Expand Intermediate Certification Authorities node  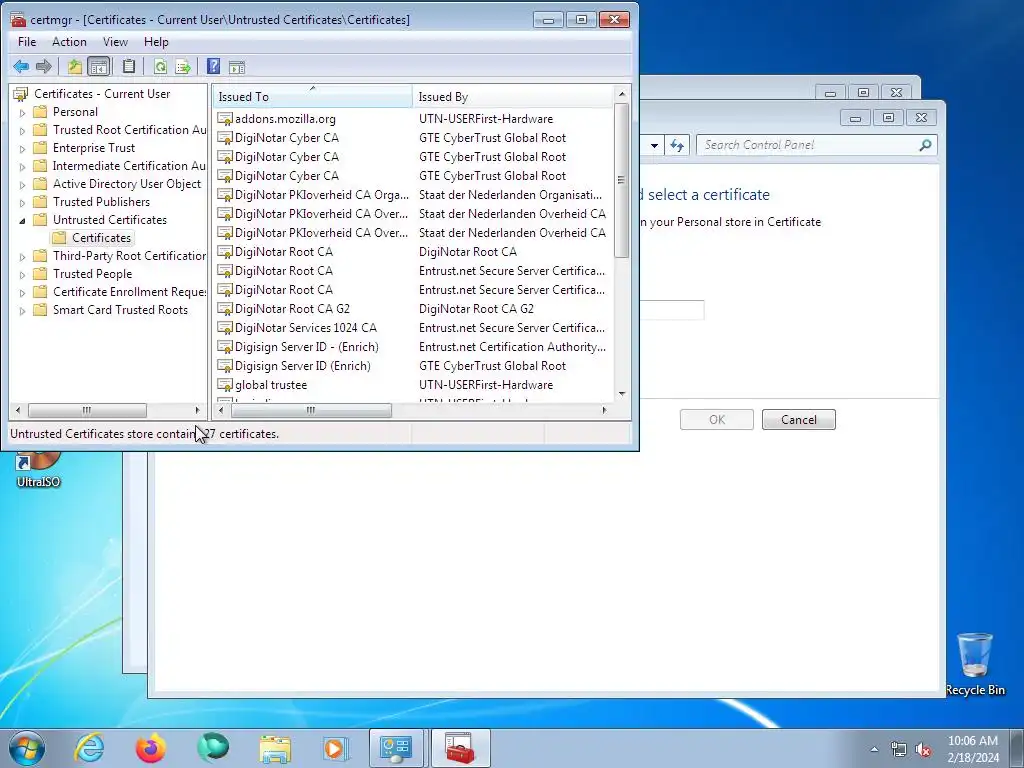coord(22,167)
